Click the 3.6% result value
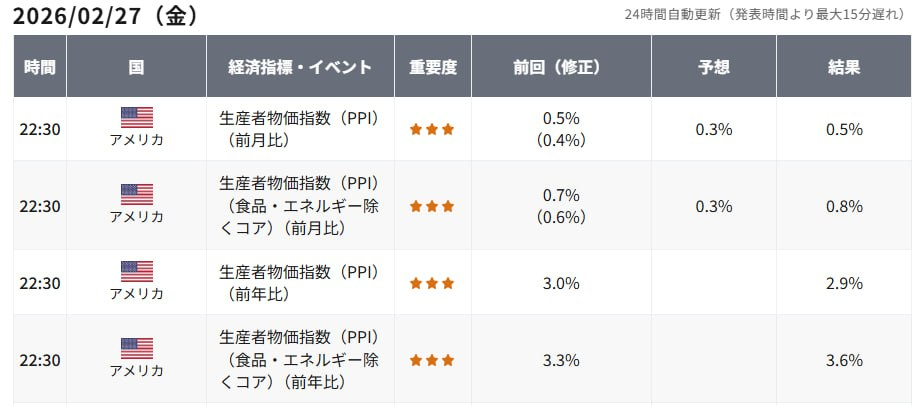 click(845, 361)
